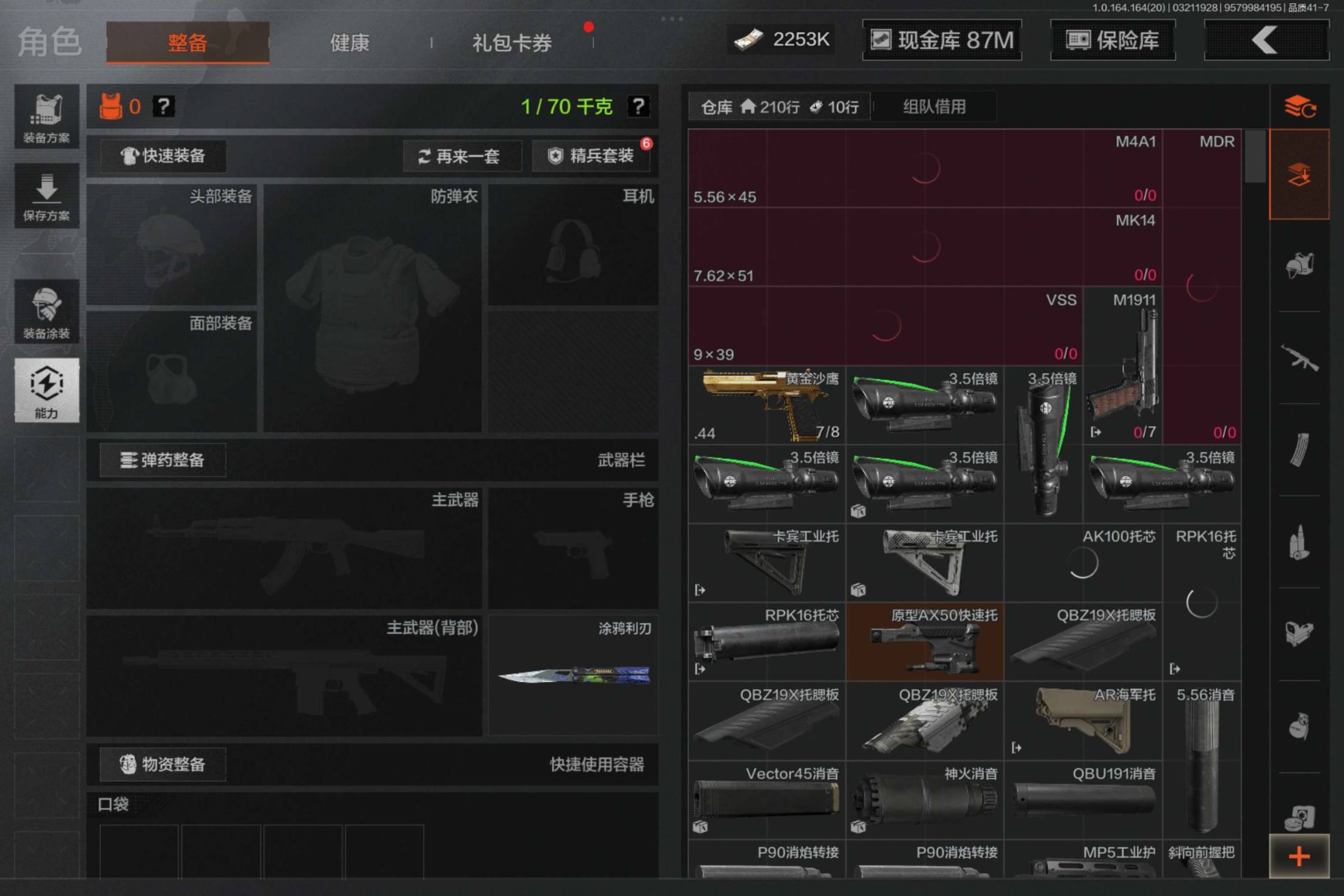Select the 能力 ability icon
Screen dimensions: 1344x896
[46, 391]
